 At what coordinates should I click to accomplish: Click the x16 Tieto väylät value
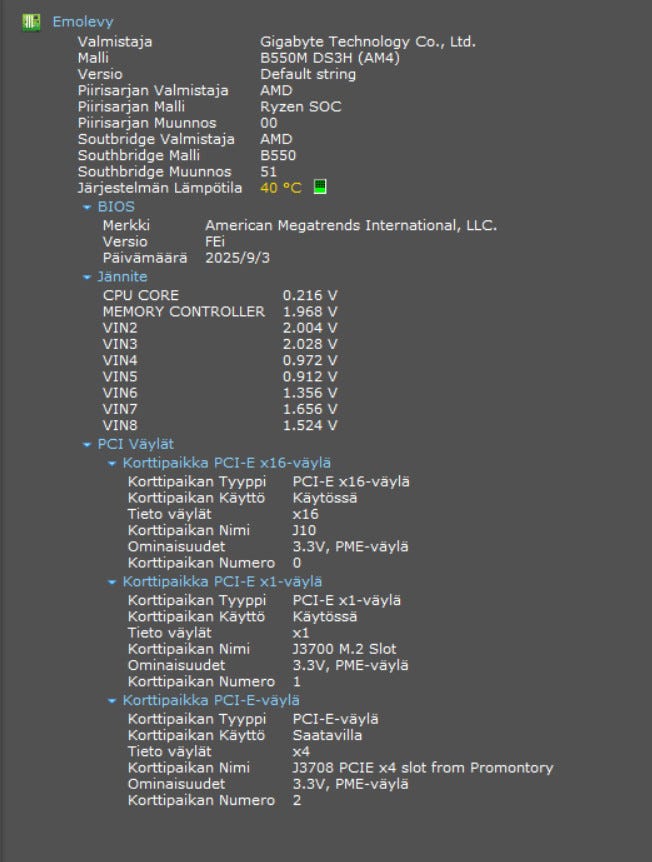(305, 514)
